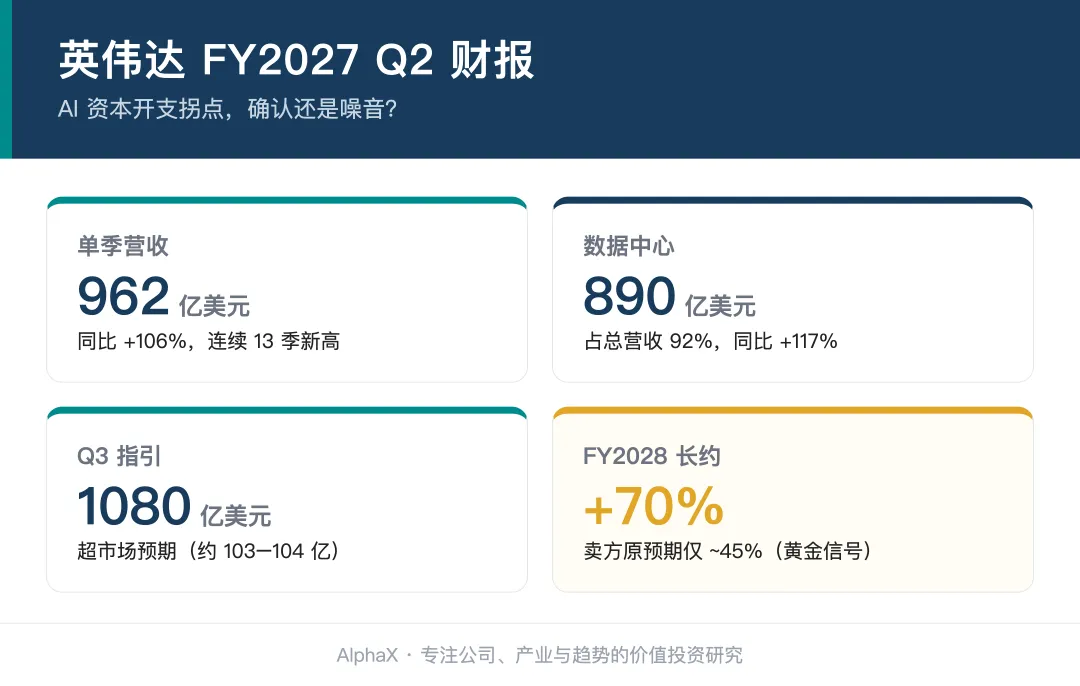Select the Q3 指引 card label
Image resolution: width=1080 pixels, height=686 pixels.
pos(119,456)
